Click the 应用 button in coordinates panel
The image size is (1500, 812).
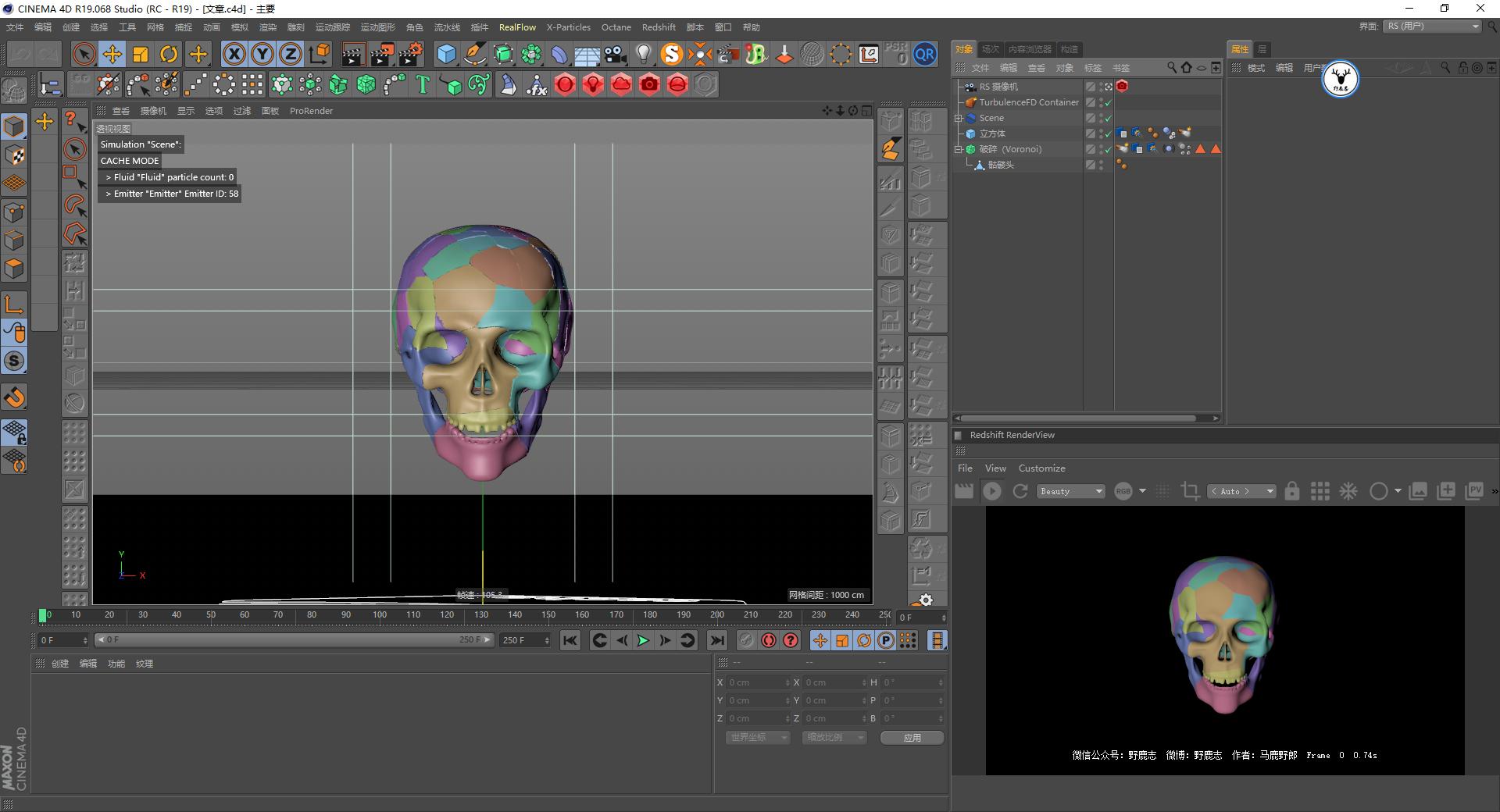[912, 737]
